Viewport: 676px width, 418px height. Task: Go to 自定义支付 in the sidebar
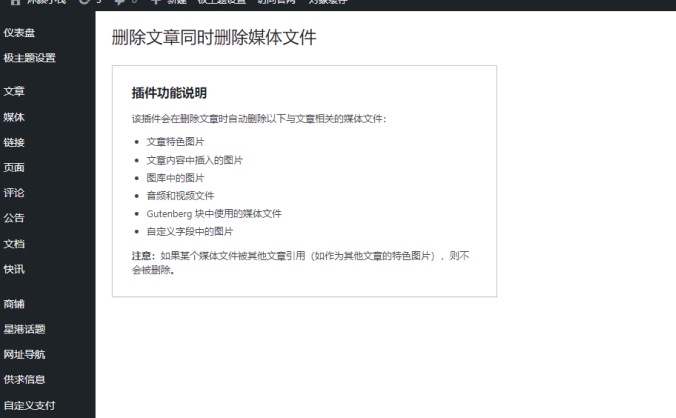pos(29,405)
